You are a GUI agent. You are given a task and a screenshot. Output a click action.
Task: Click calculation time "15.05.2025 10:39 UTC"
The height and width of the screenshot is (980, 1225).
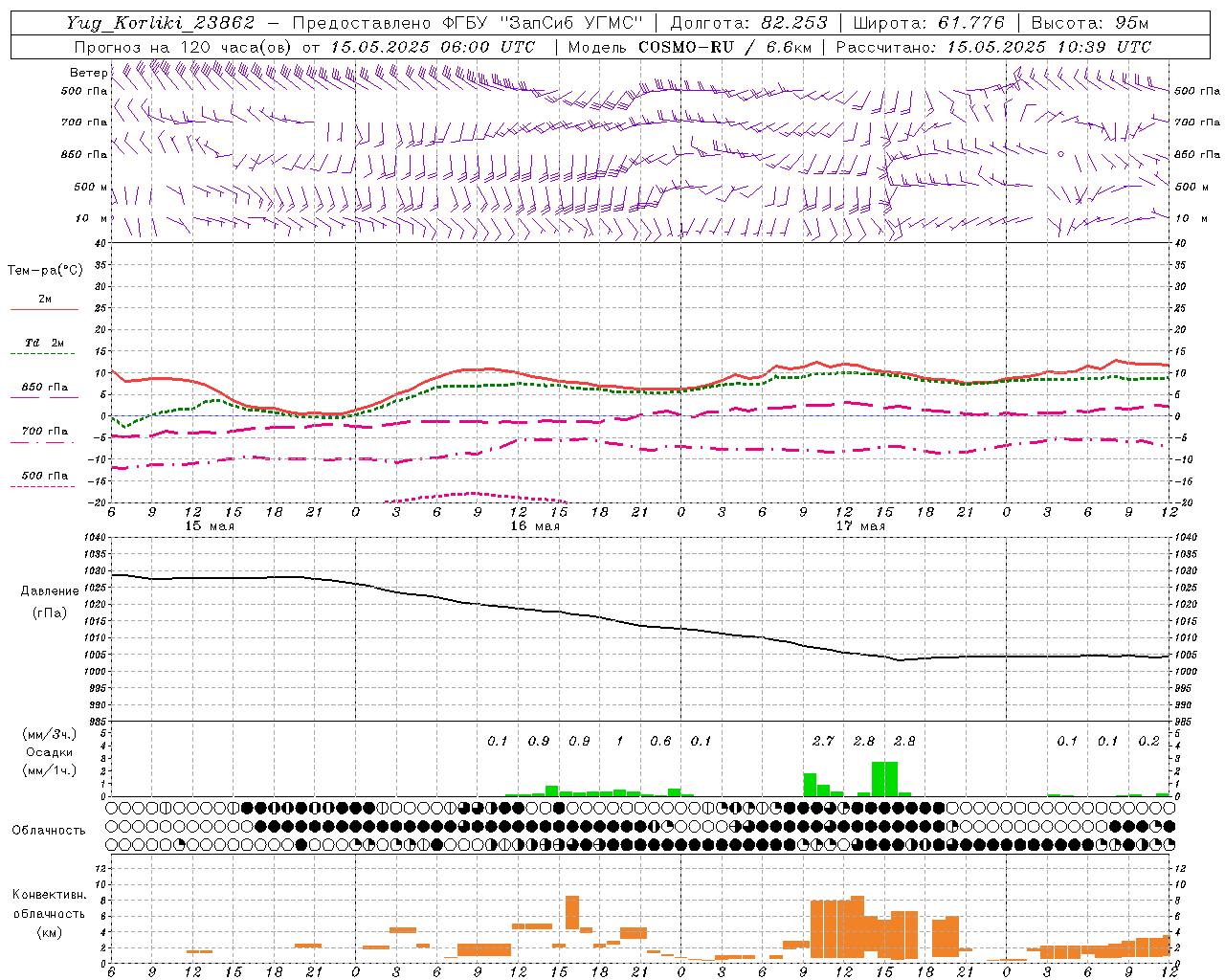tap(1049, 47)
